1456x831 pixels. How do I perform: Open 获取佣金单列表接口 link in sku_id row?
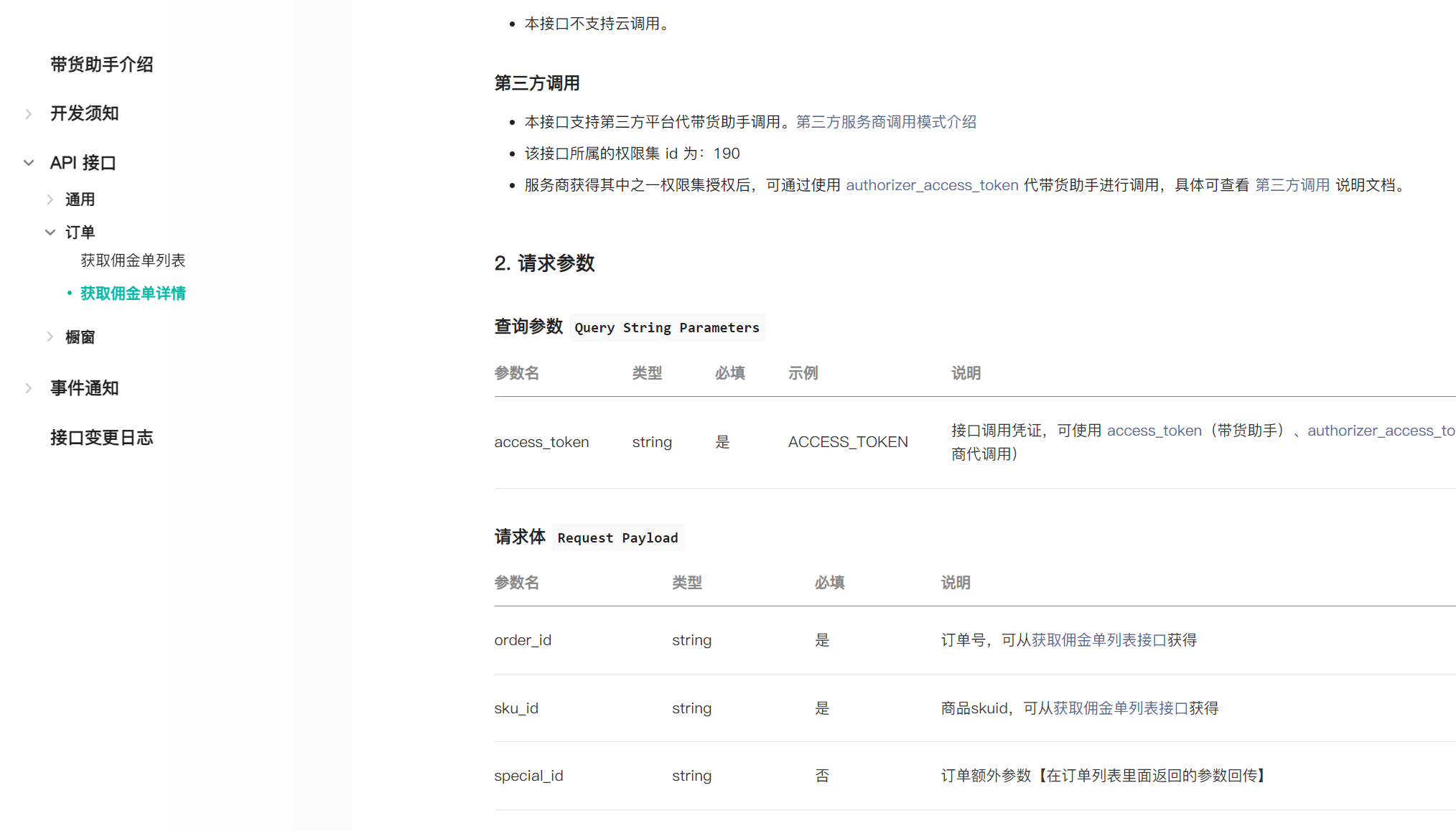1120,708
